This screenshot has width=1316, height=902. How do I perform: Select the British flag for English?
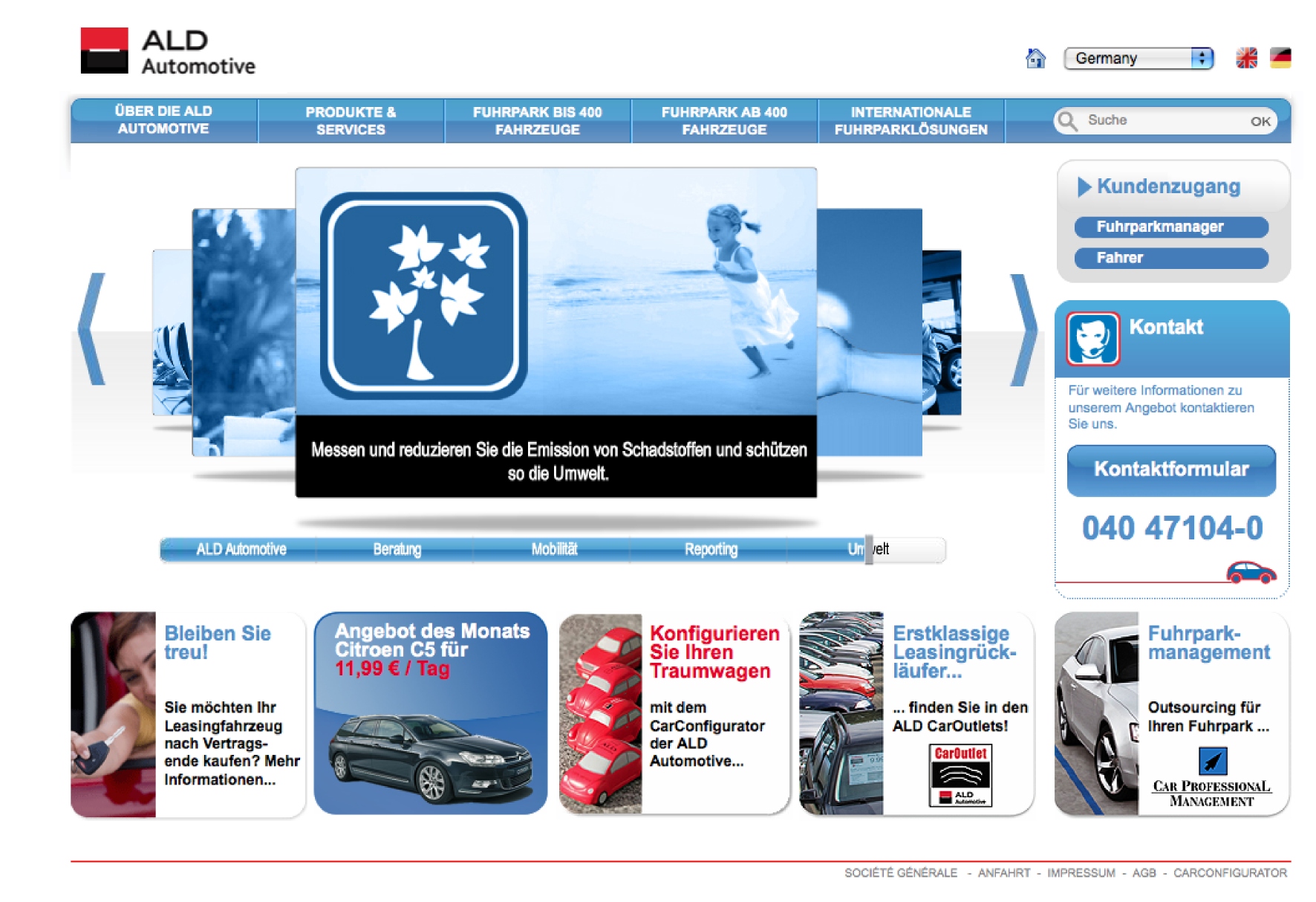point(1248,56)
